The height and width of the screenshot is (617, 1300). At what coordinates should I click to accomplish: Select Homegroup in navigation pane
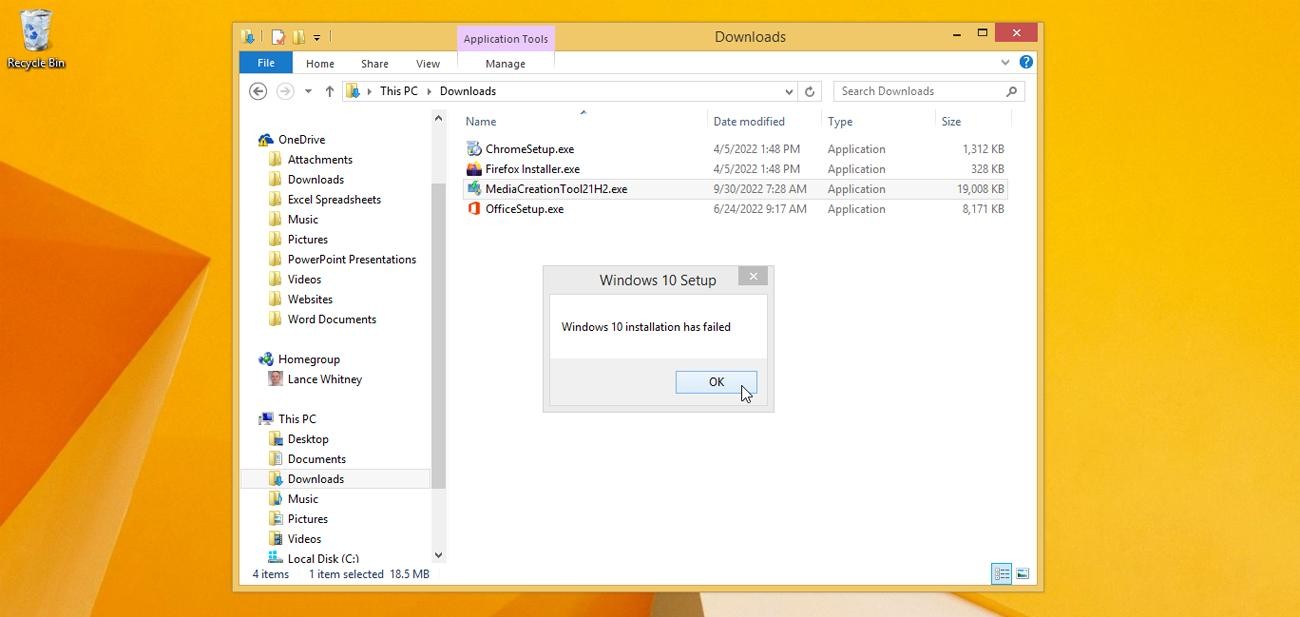tap(309, 359)
